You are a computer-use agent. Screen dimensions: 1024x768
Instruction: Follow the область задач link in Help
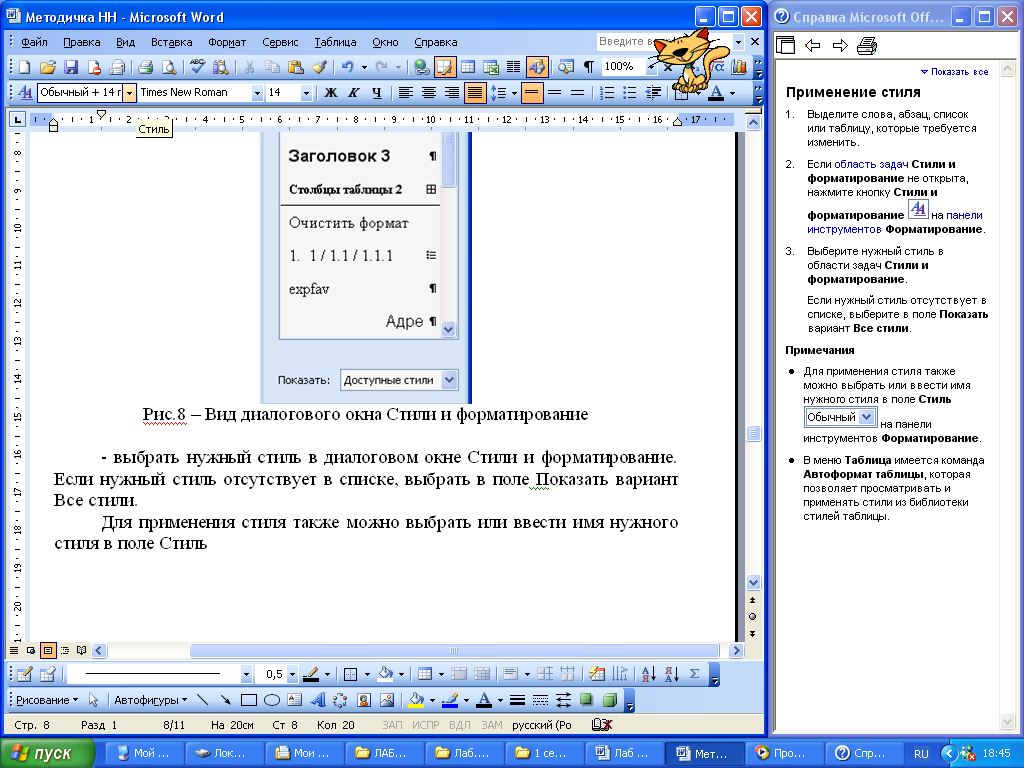pyautogui.click(x=871, y=164)
